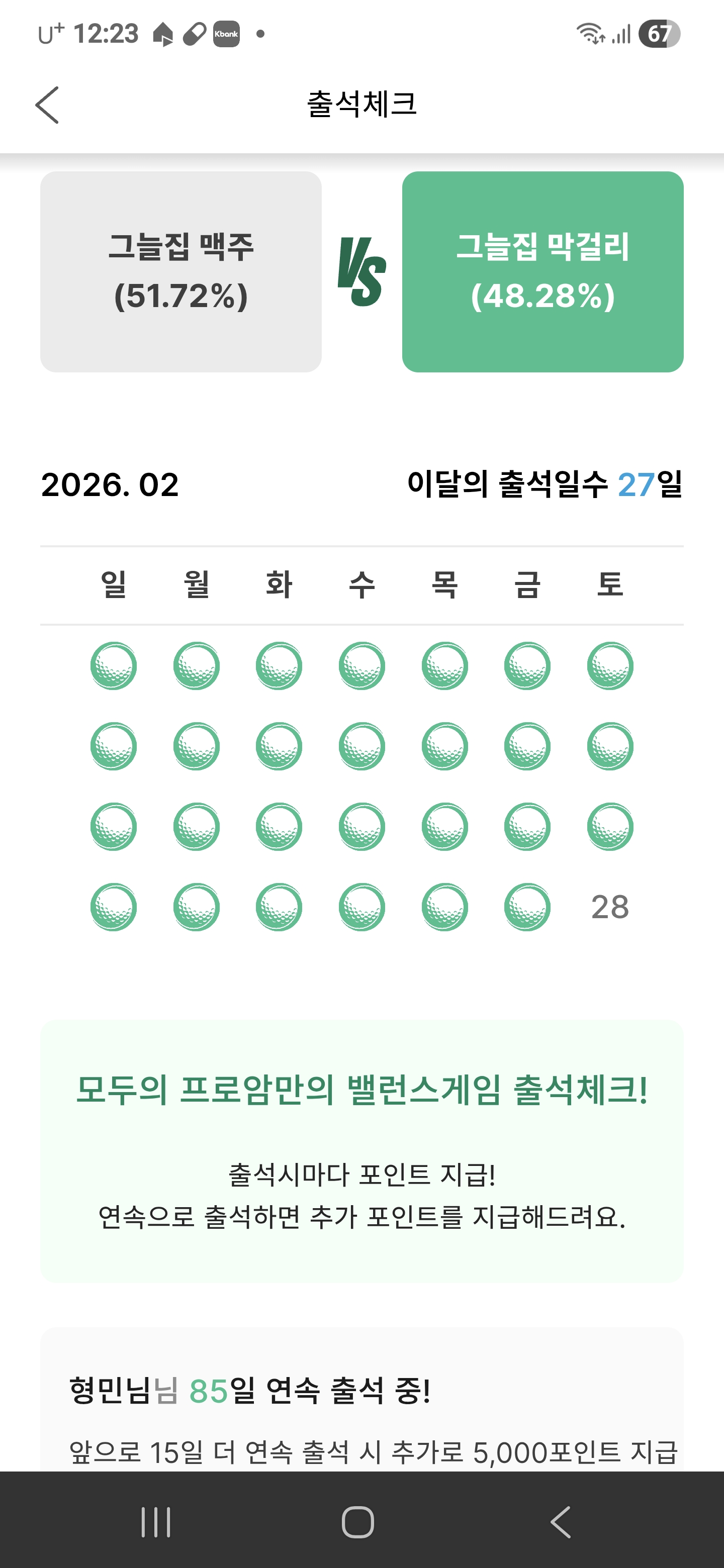Tap the Kbank notification icon in status bar

tap(226, 34)
